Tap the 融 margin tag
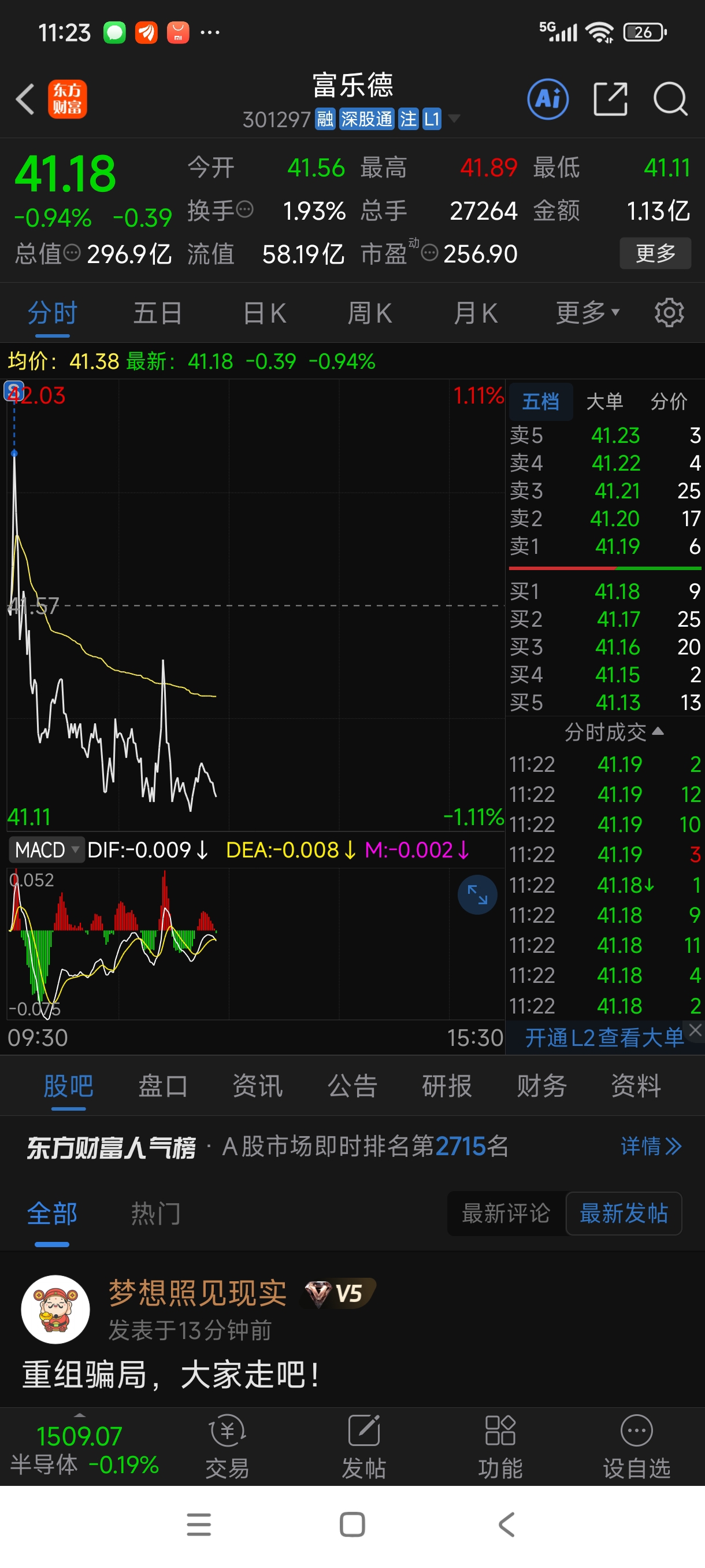Screen dimensions: 705x1568 click(x=325, y=119)
